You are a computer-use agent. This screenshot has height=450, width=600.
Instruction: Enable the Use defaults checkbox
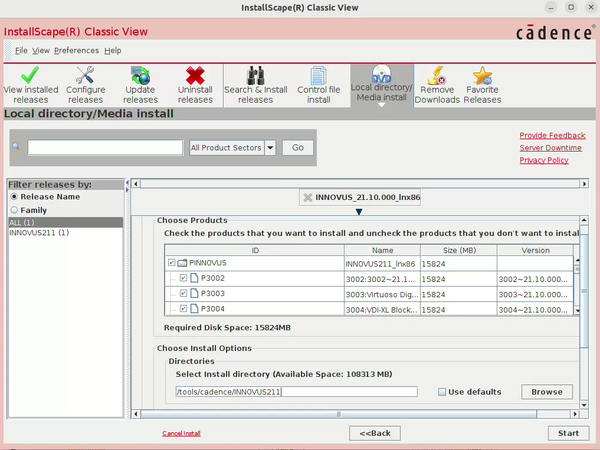click(443, 392)
